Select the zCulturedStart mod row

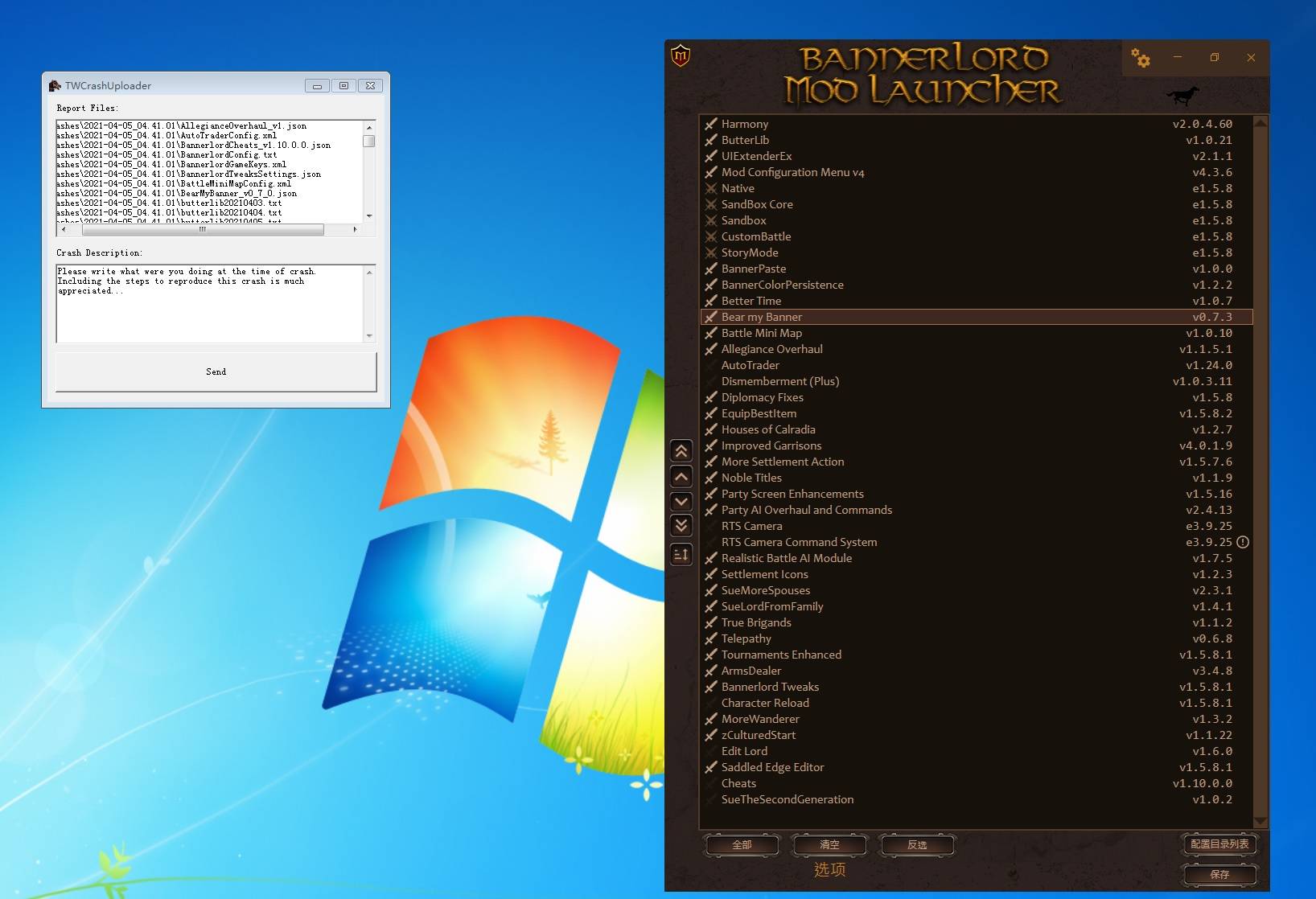point(977,735)
